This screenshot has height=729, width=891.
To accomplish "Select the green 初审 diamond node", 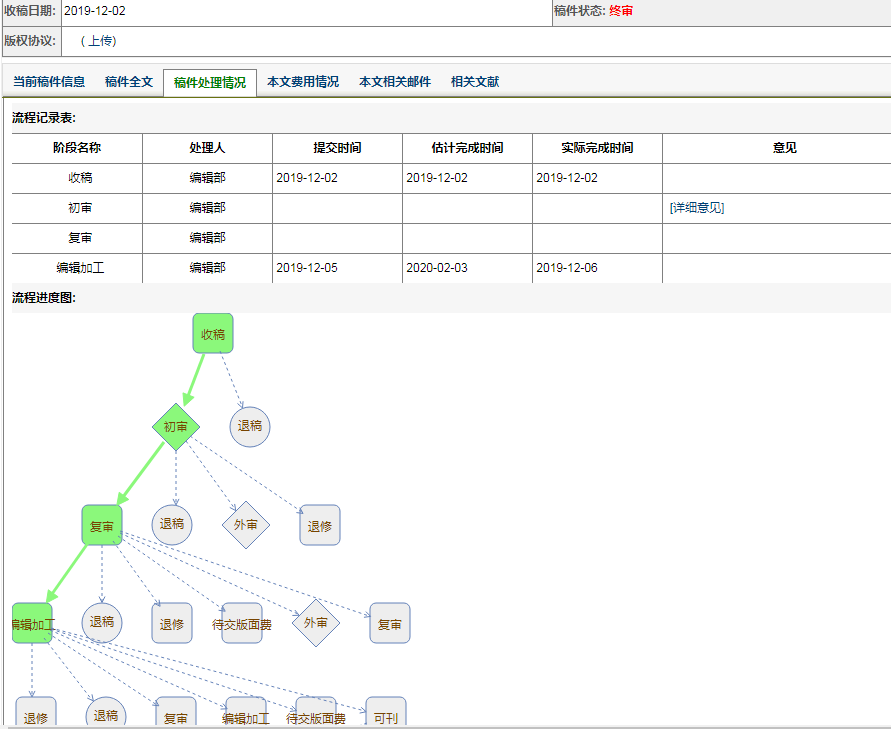I will pos(176,427).
